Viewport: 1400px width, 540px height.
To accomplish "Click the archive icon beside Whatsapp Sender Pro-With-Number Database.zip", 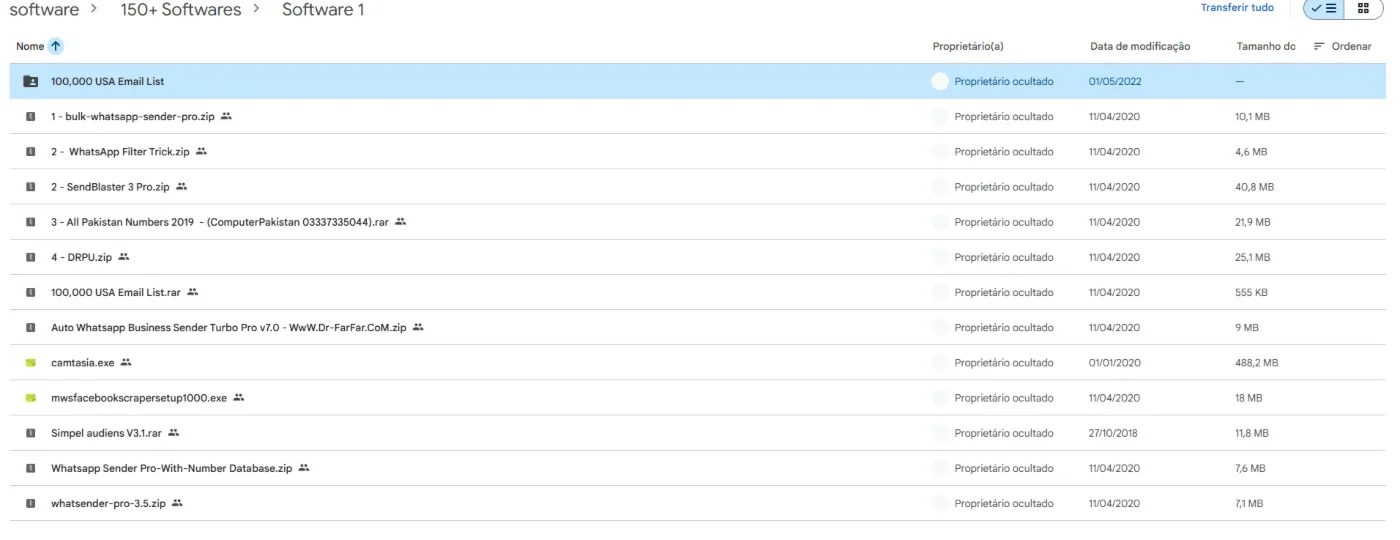I will pos(31,468).
